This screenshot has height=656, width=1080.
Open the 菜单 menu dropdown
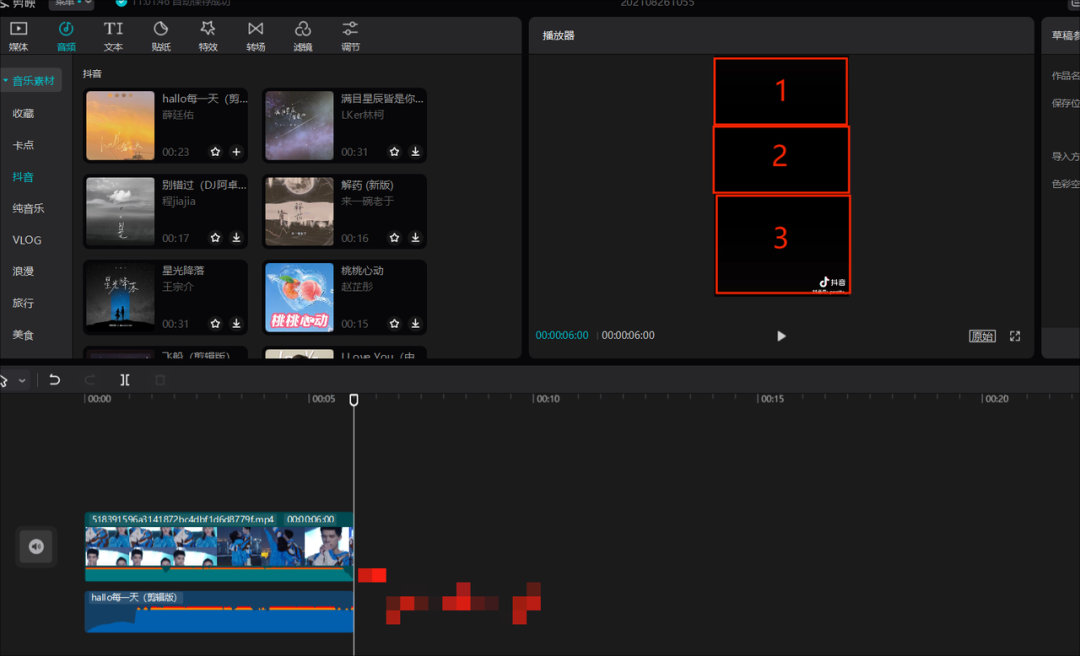(71, 3)
